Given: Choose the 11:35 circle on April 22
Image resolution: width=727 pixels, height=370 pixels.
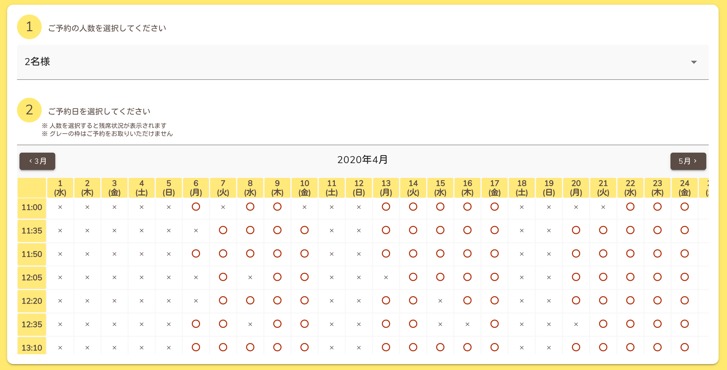Looking at the screenshot, I should click(x=630, y=230).
